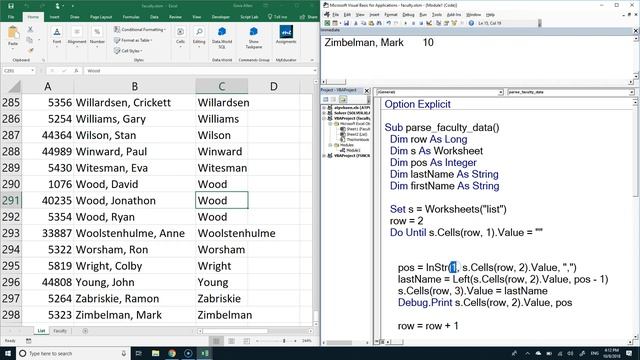Click the Tell me search box
The width and height of the screenshot is (640, 360).
pyautogui.click(x=278, y=17)
